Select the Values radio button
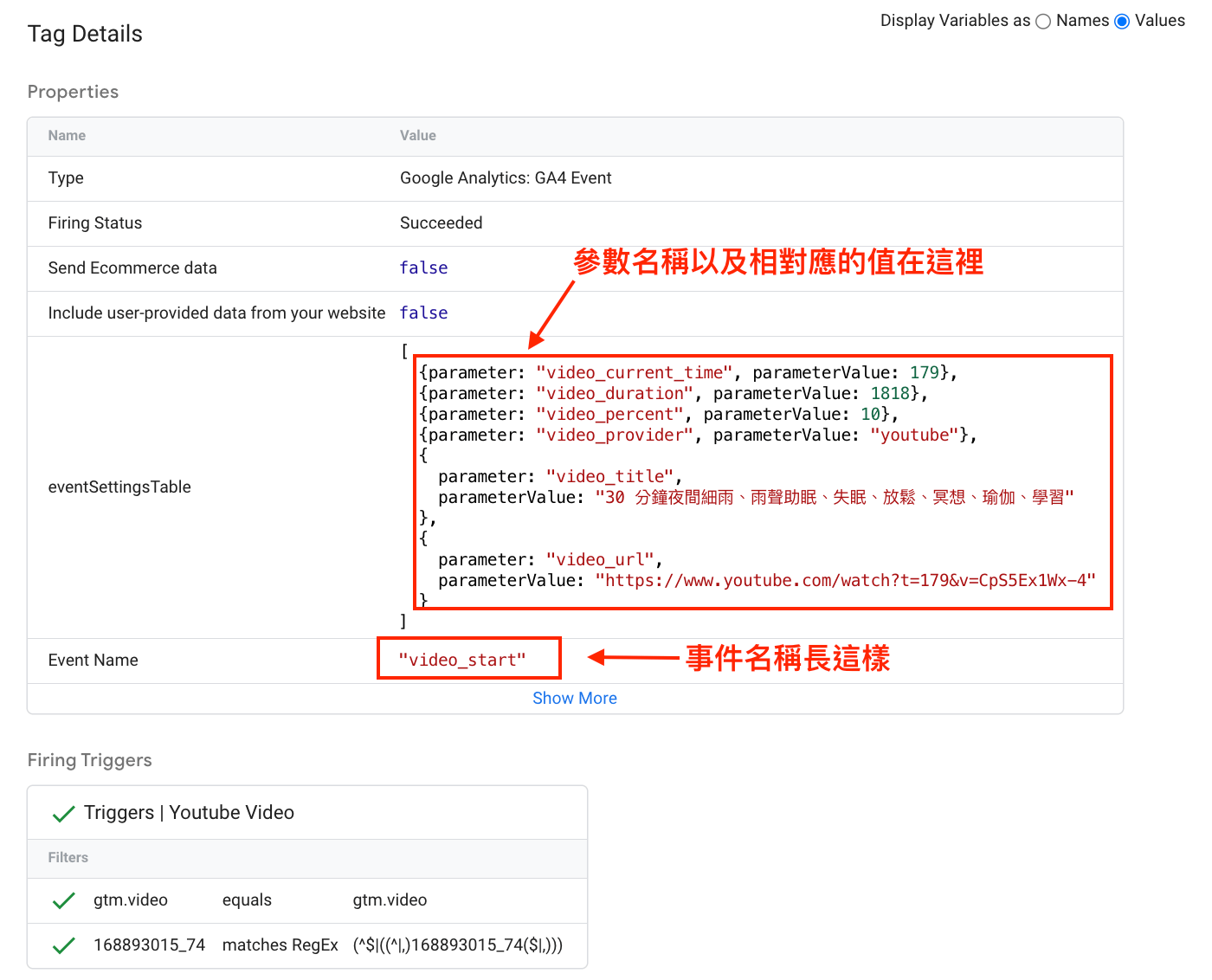Screen dimensions: 1212x980 tap(1122, 22)
